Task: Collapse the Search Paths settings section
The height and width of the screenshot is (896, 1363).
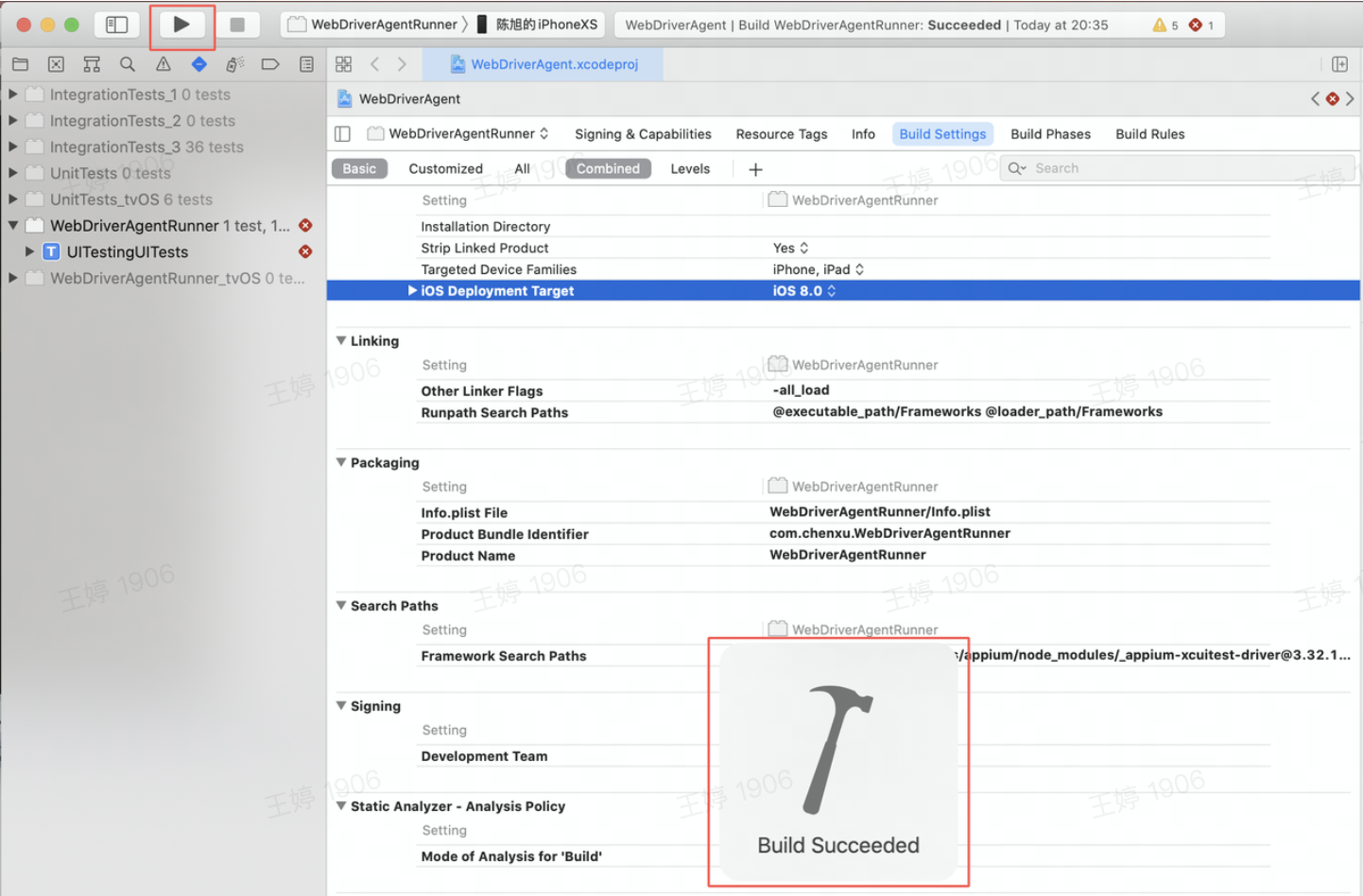Action: 341,606
